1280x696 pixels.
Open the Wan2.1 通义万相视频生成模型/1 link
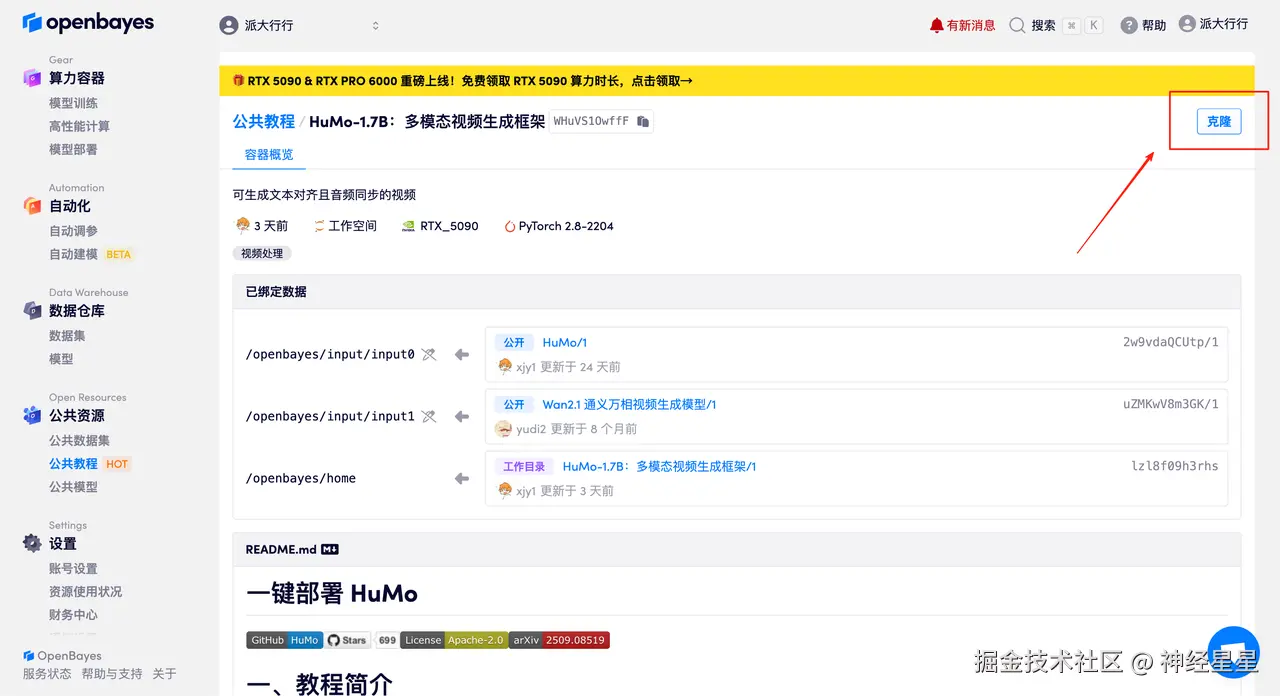[x=629, y=405]
